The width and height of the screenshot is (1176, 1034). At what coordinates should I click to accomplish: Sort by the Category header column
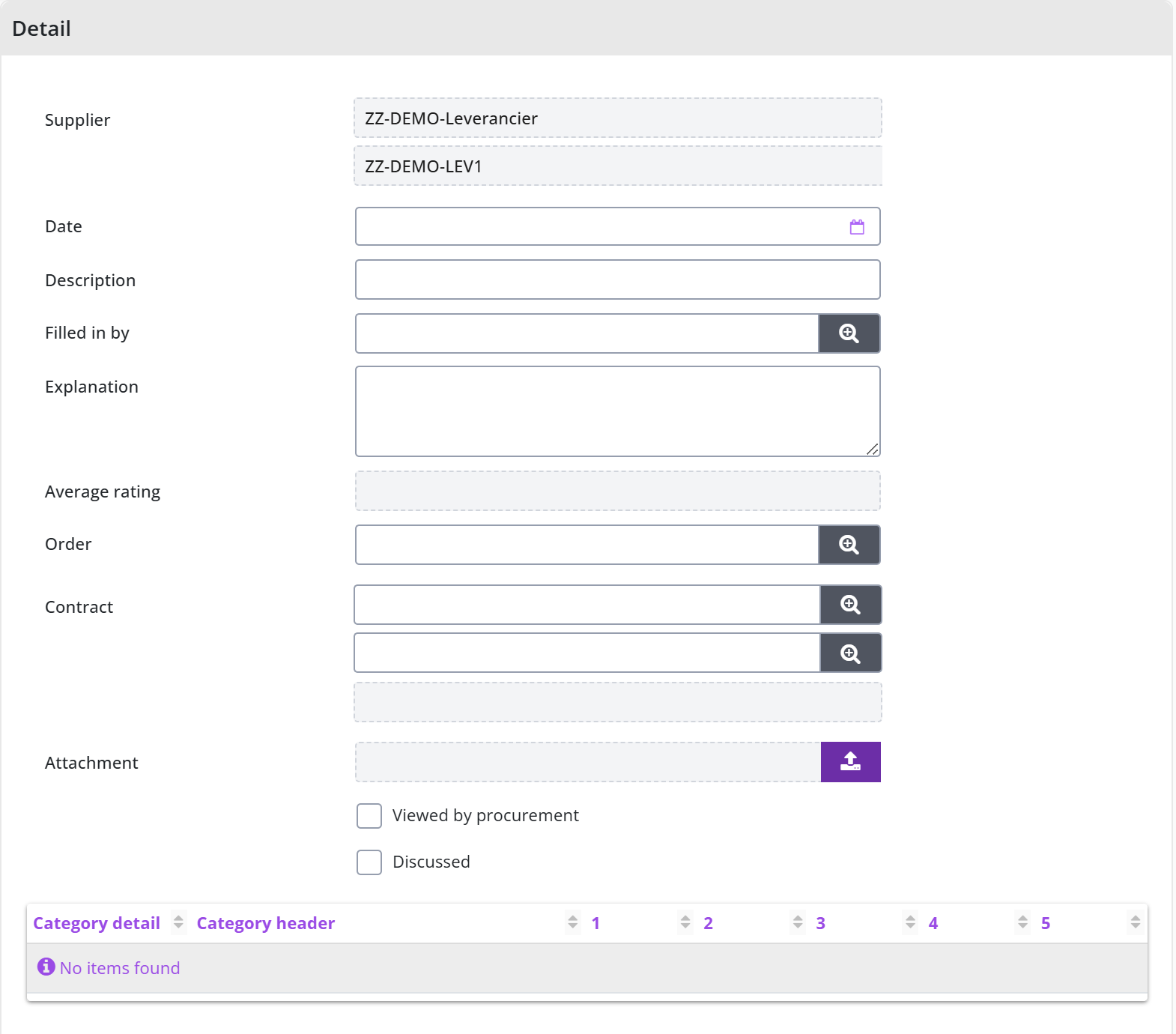coord(266,923)
